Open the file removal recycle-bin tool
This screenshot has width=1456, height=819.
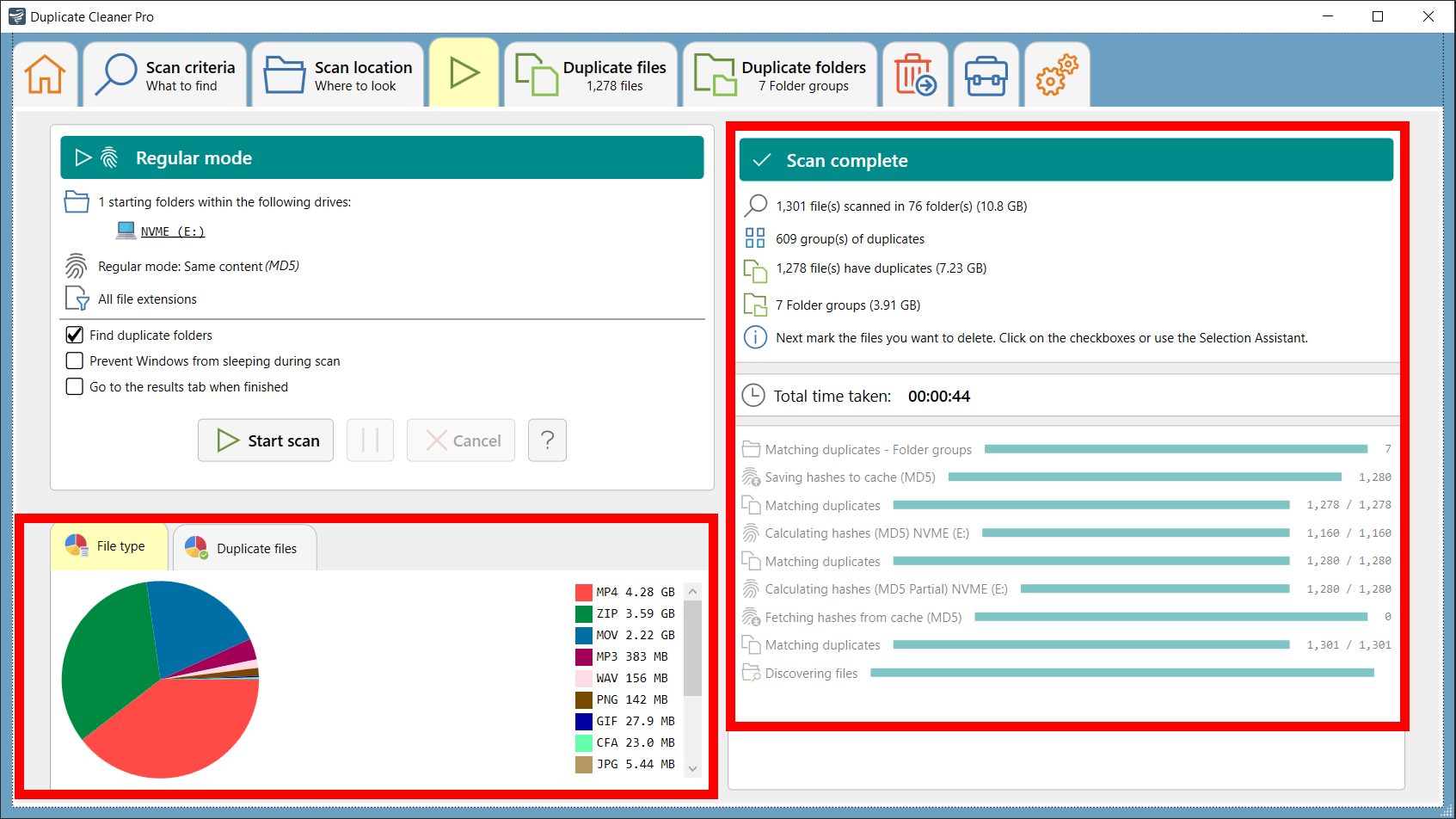[x=915, y=74]
